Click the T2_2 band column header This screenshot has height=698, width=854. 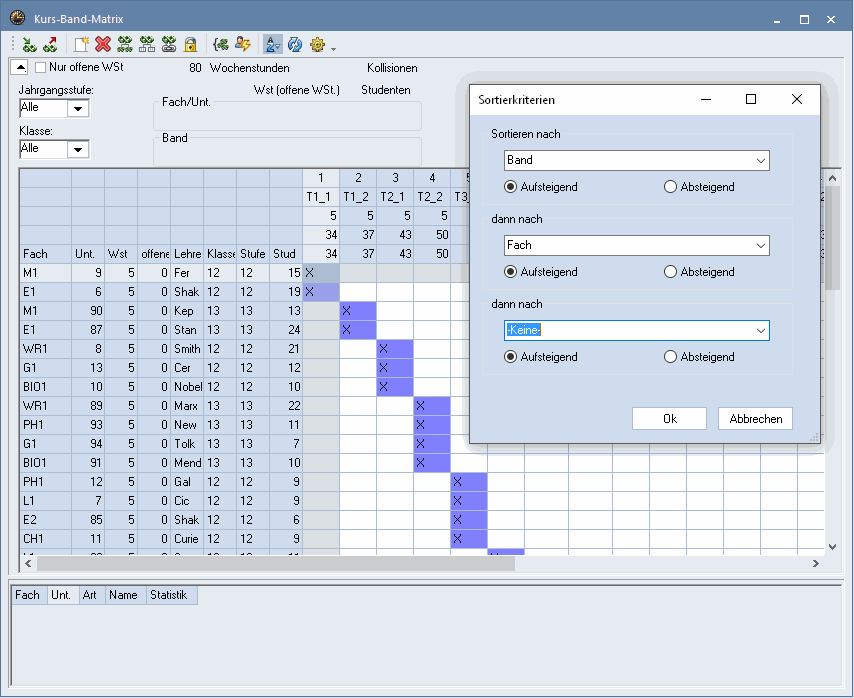432,197
